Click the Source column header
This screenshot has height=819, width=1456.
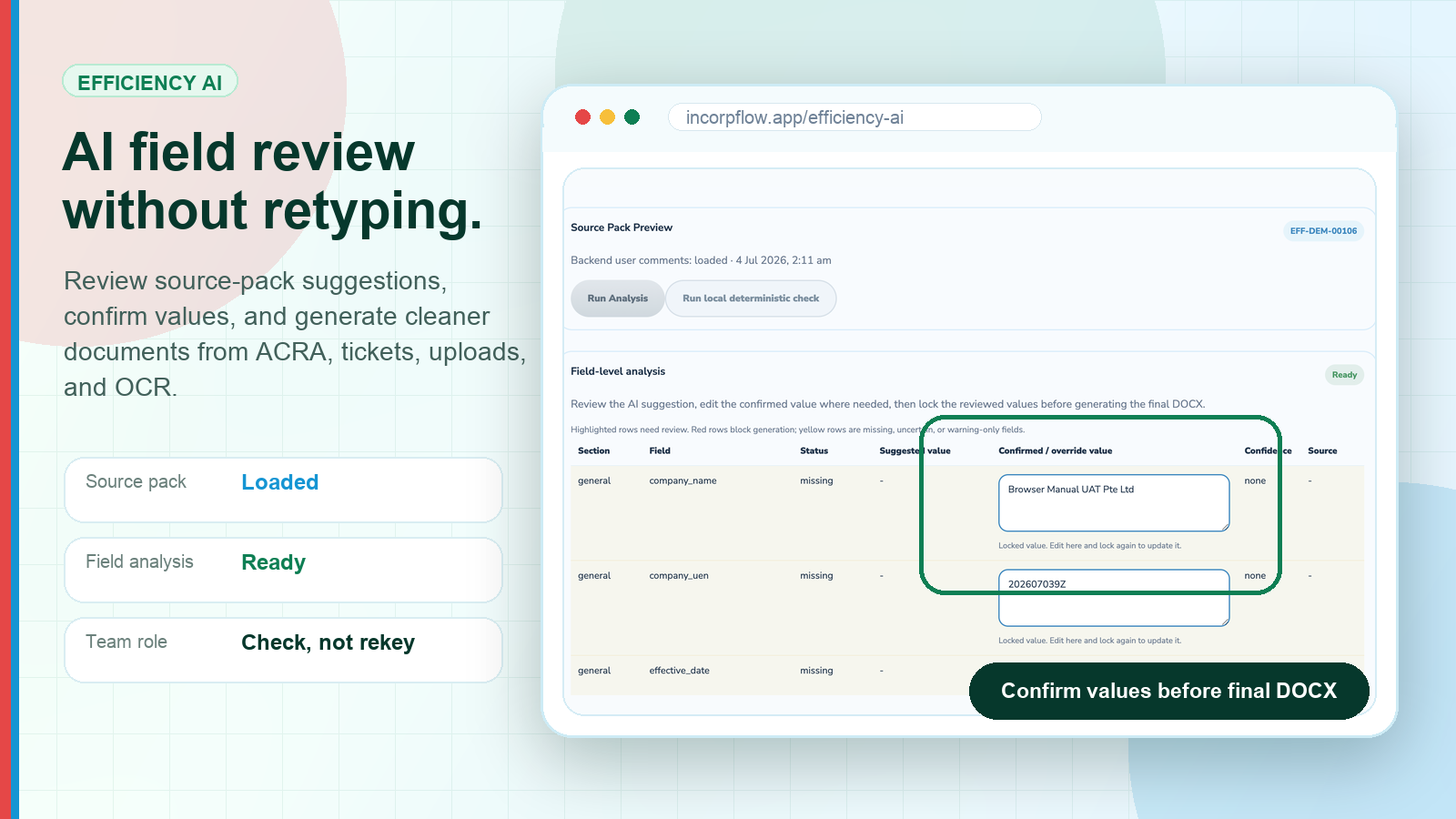pyautogui.click(x=1322, y=450)
